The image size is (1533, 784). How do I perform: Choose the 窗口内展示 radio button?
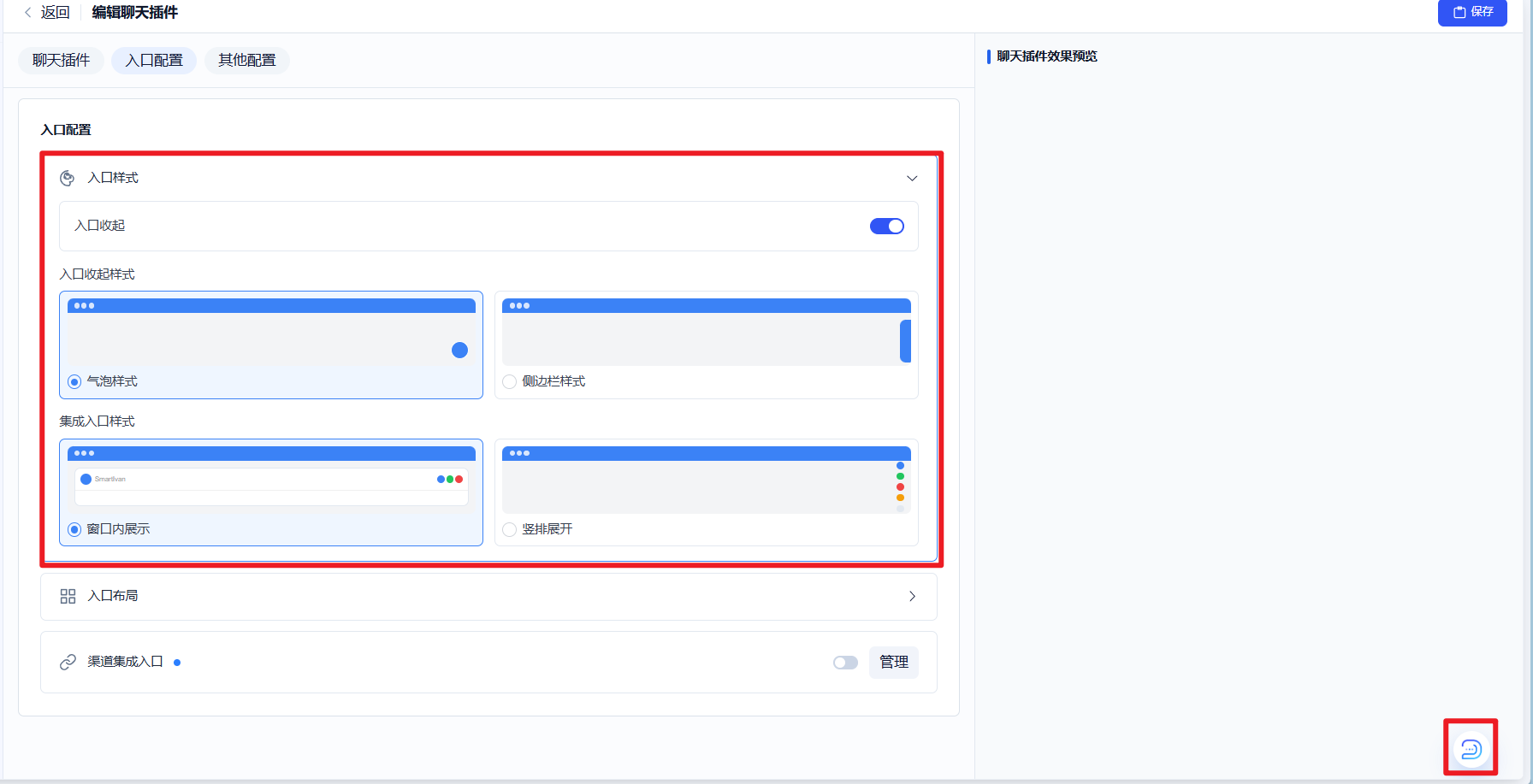coord(74,529)
